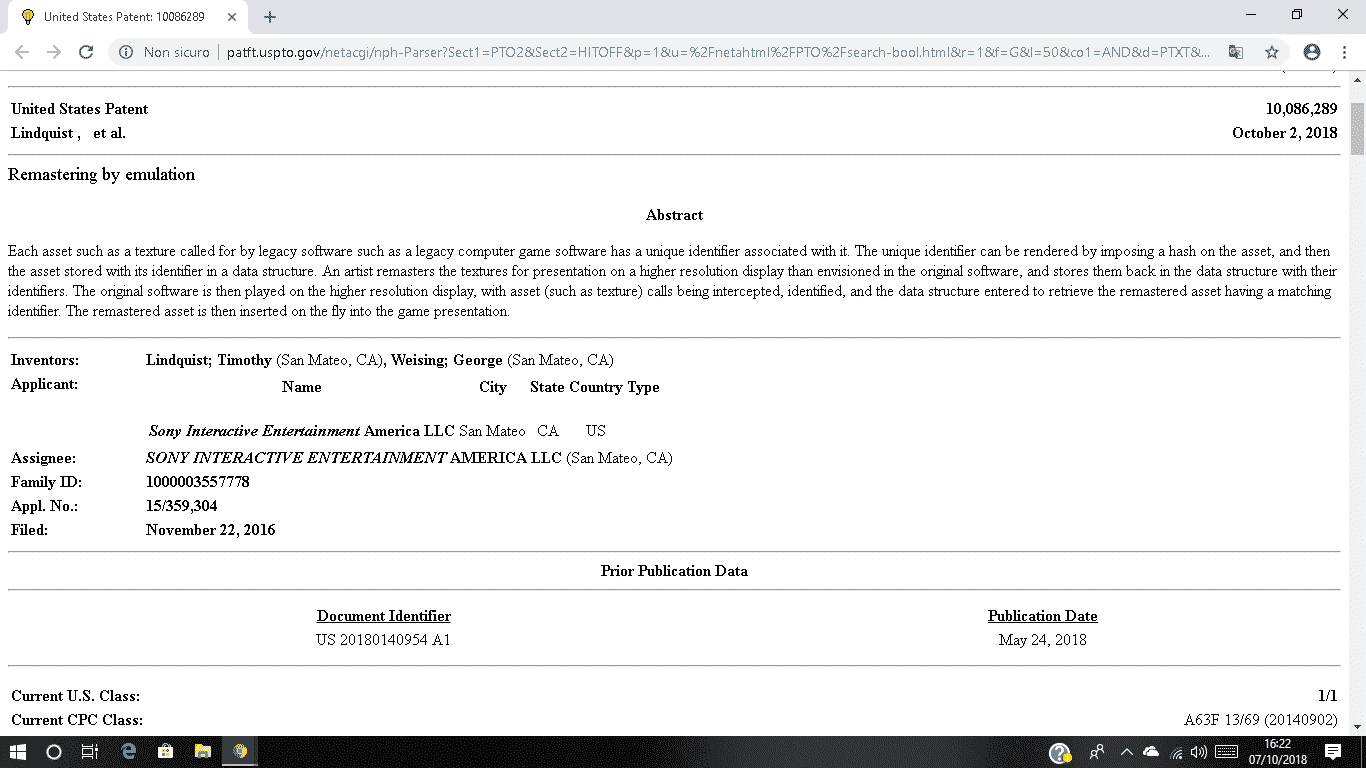Click the active Chrome taskbar icon
Viewport: 1366px width, 768px height.
pos(240,752)
